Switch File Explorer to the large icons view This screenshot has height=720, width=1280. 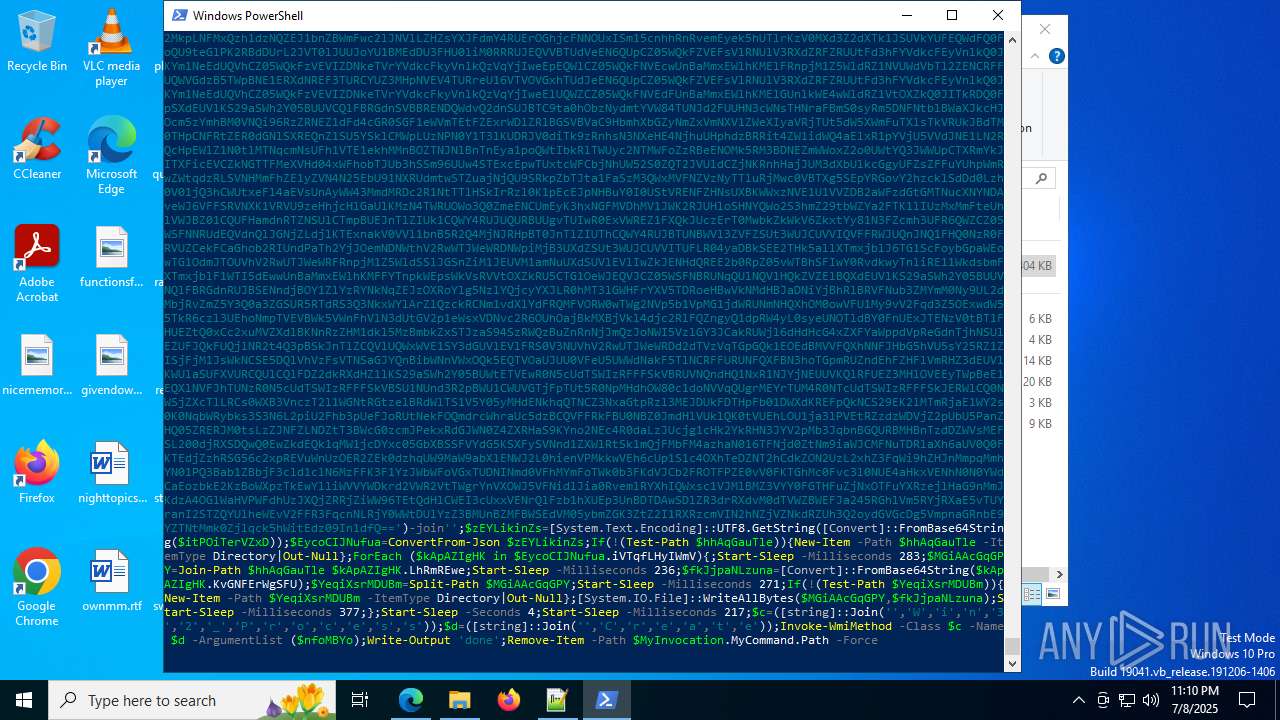coord(1052,594)
